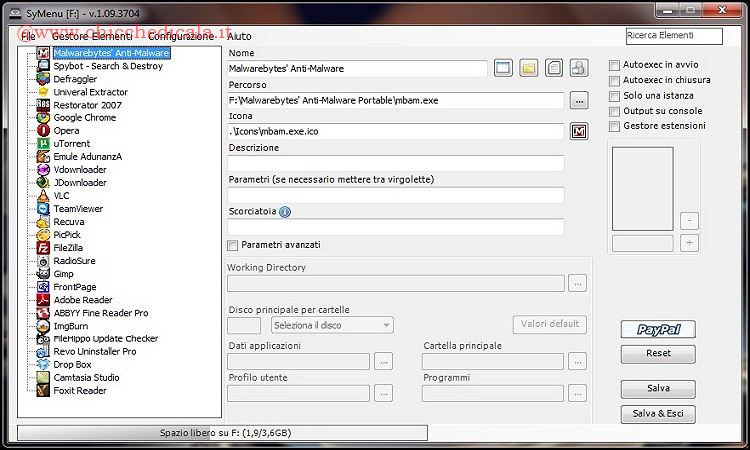Click the yellow folder icon beside Nome
The height and width of the screenshot is (450, 750).
tap(528, 69)
